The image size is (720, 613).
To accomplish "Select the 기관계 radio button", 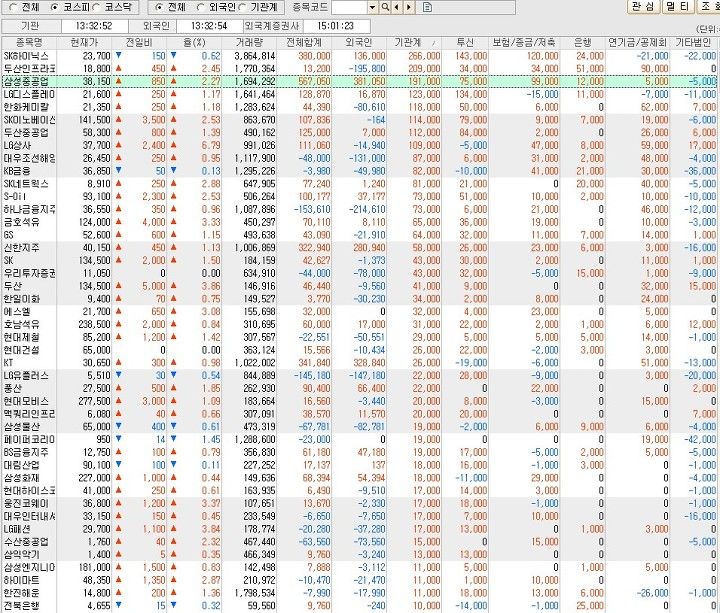I will click(242, 7).
